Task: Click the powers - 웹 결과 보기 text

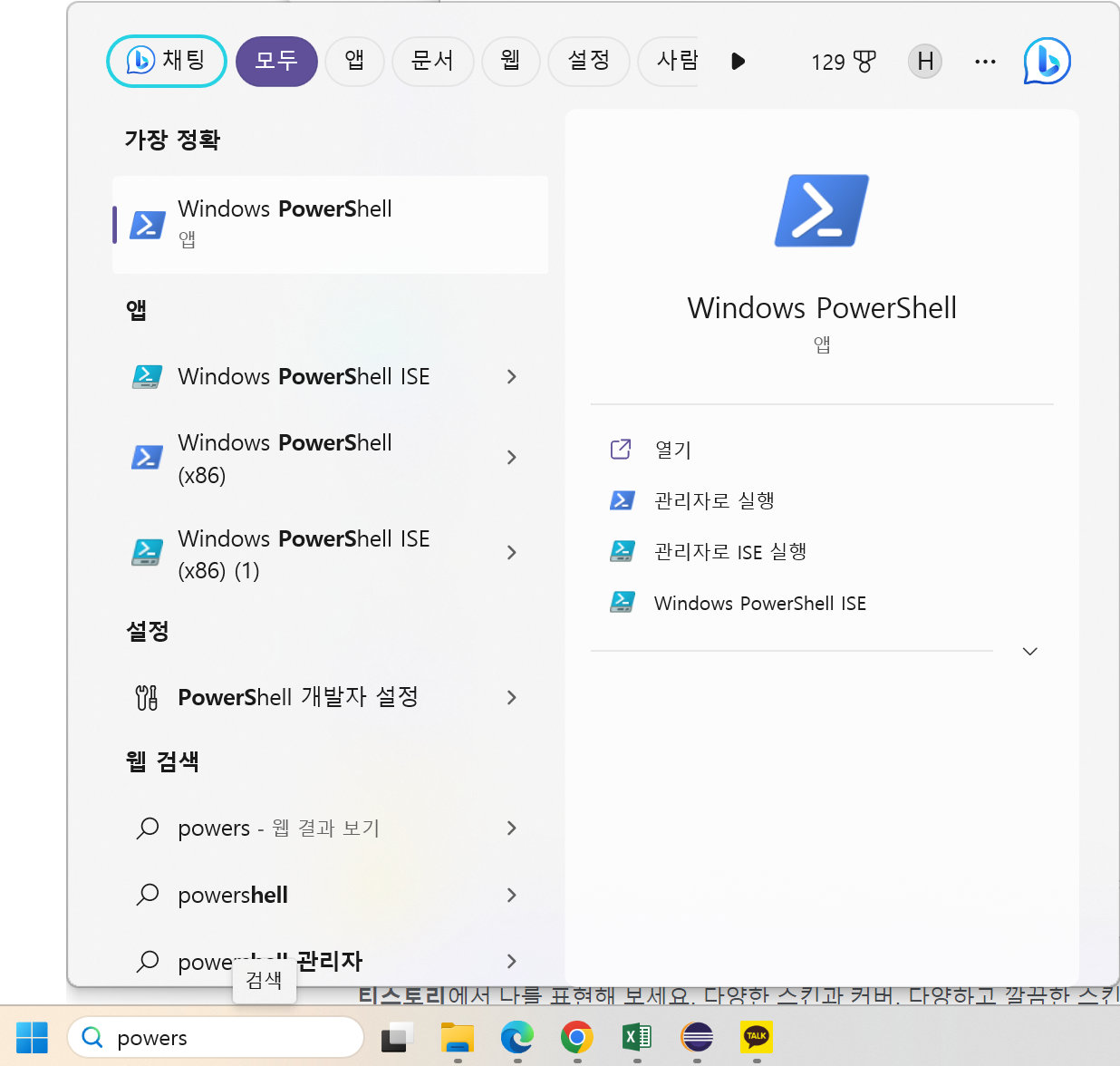Action: pyautogui.click(x=279, y=828)
